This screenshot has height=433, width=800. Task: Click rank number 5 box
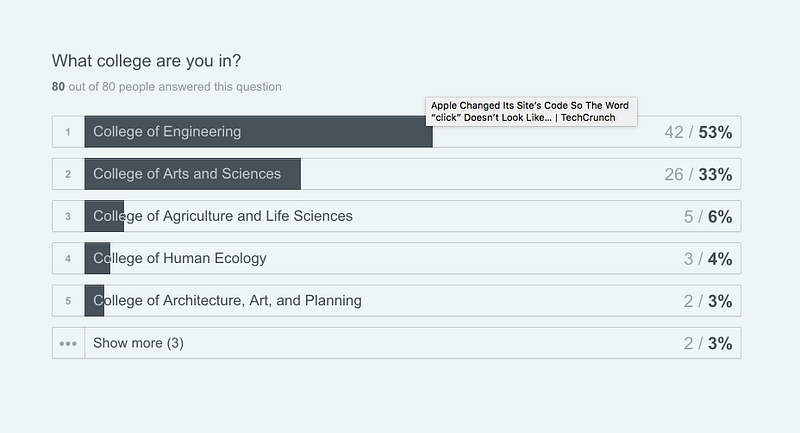(68, 300)
